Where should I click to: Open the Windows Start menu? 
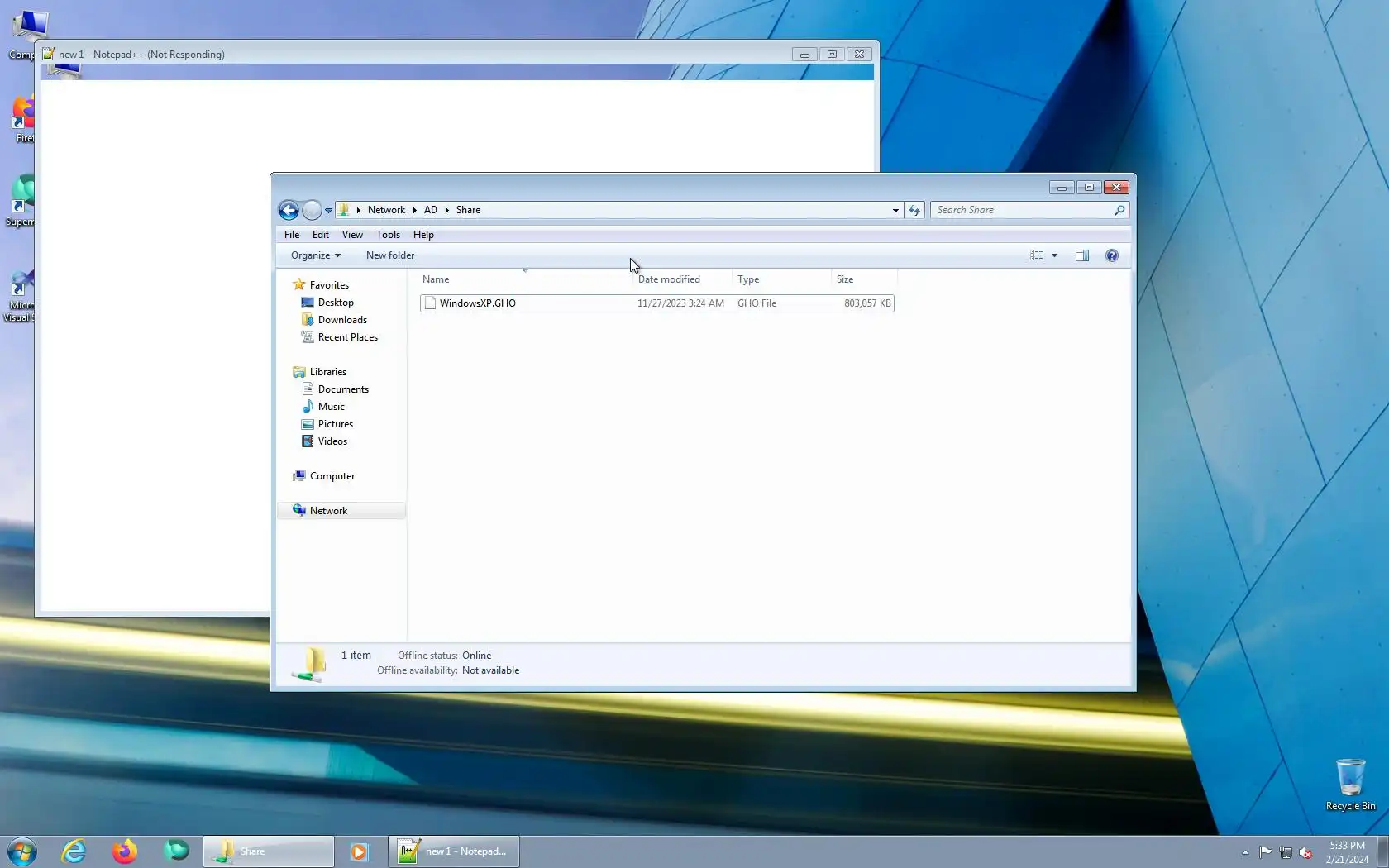click(x=22, y=851)
